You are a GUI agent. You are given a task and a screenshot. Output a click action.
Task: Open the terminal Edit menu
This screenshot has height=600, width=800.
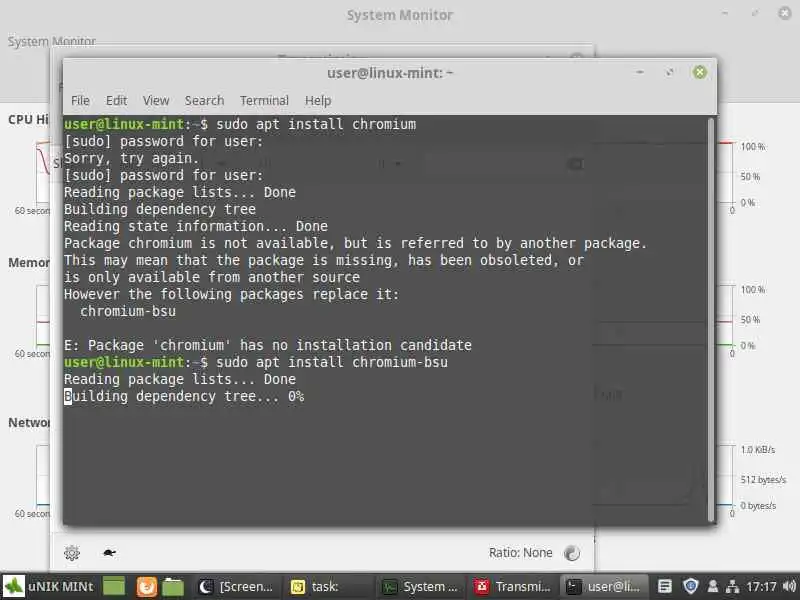(x=116, y=101)
